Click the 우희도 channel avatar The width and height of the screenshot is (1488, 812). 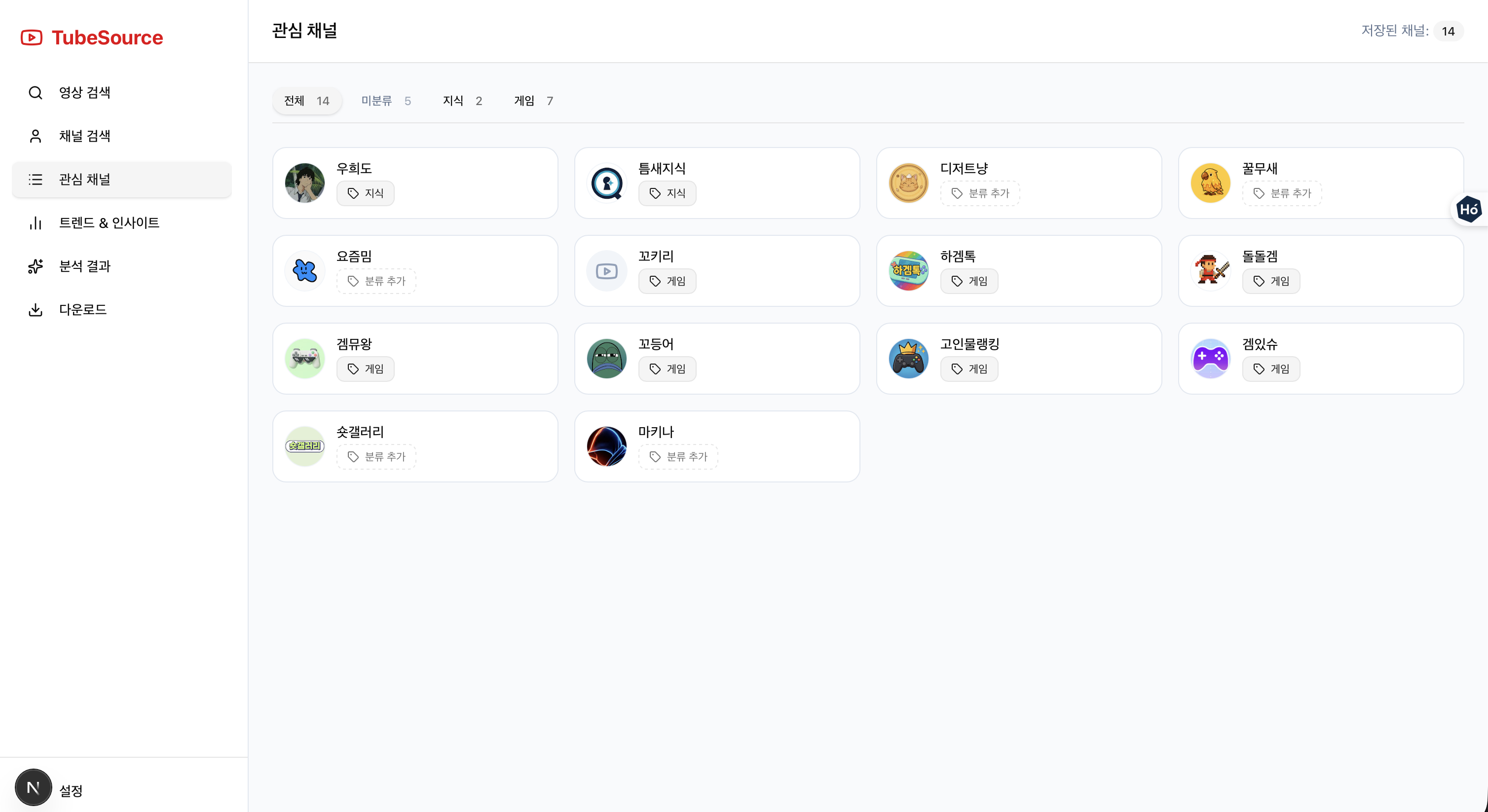point(304,183)
